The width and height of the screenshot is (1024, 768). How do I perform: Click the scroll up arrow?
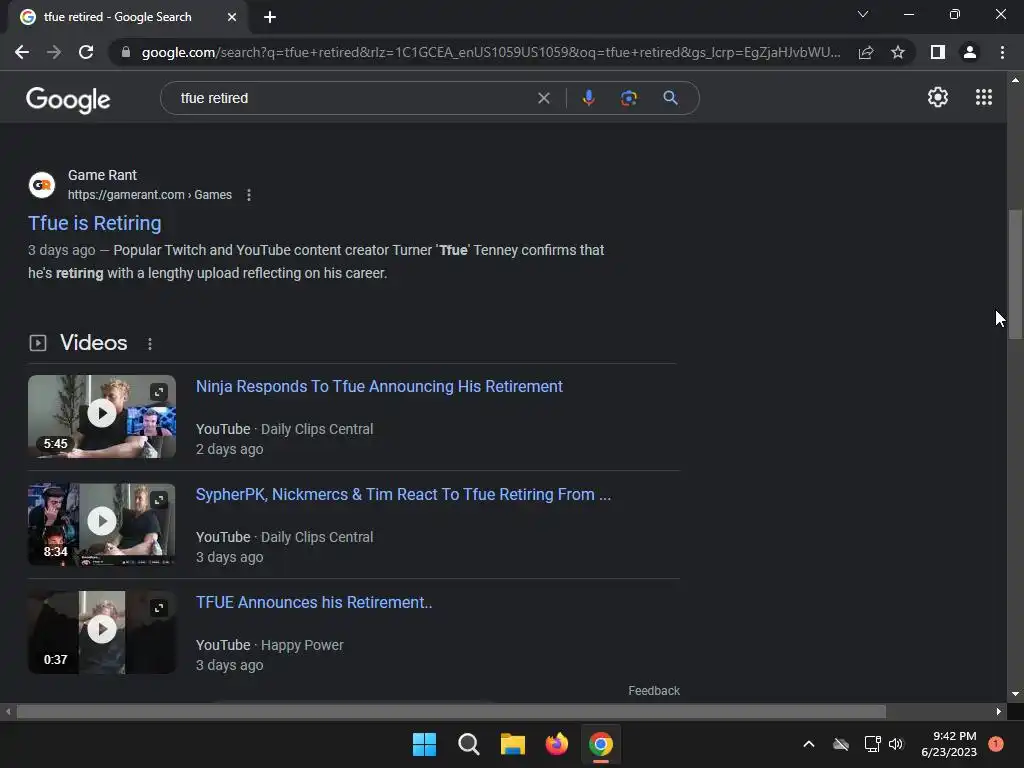[x=1015, y=80]
